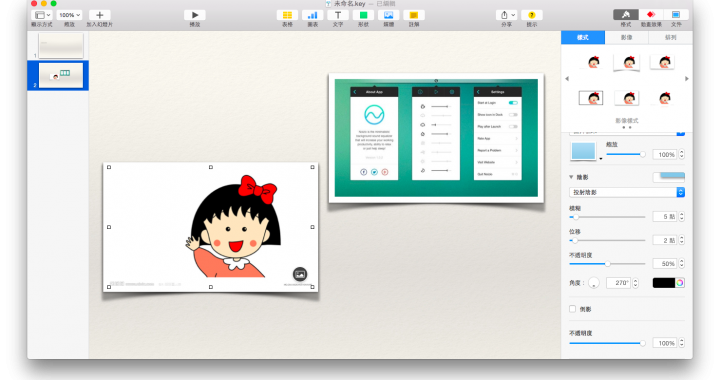Insert a table with the 表格 icon
The width and height of the screenshot is (720, 380).
tap(287, 15)
